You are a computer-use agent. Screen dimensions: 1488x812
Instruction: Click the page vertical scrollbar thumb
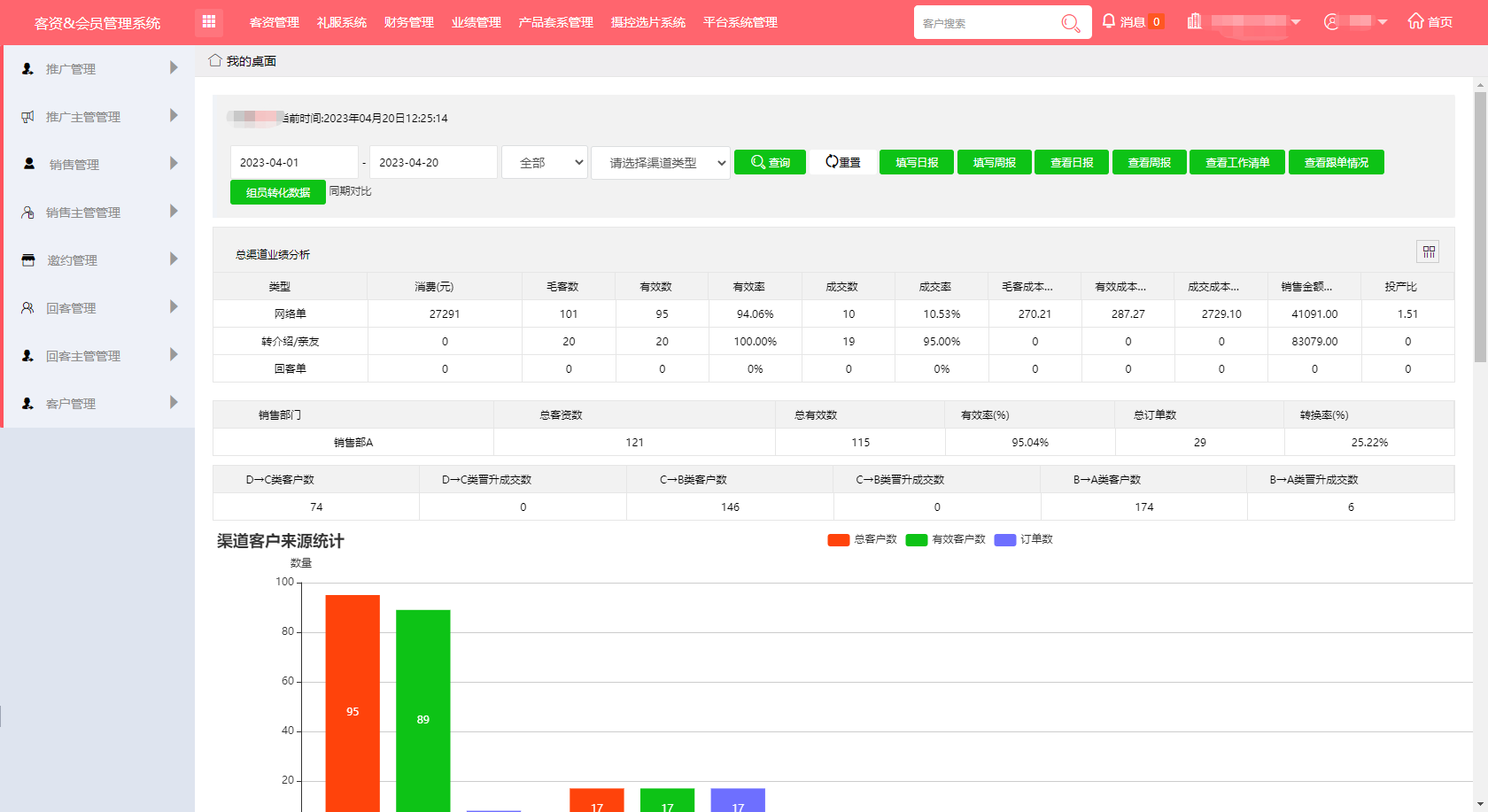(x=1480, y=227)
